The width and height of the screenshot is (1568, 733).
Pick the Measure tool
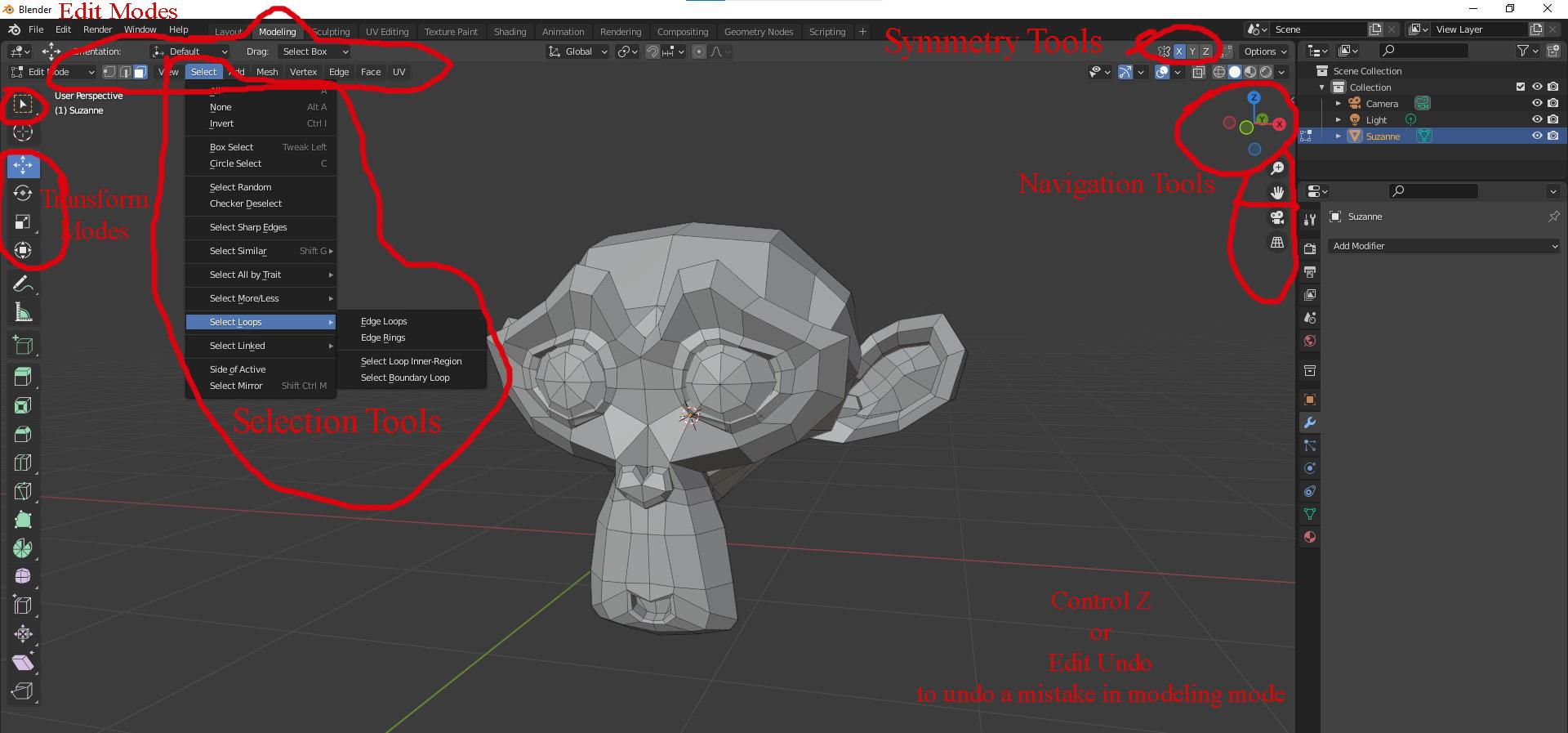(23, 312)
